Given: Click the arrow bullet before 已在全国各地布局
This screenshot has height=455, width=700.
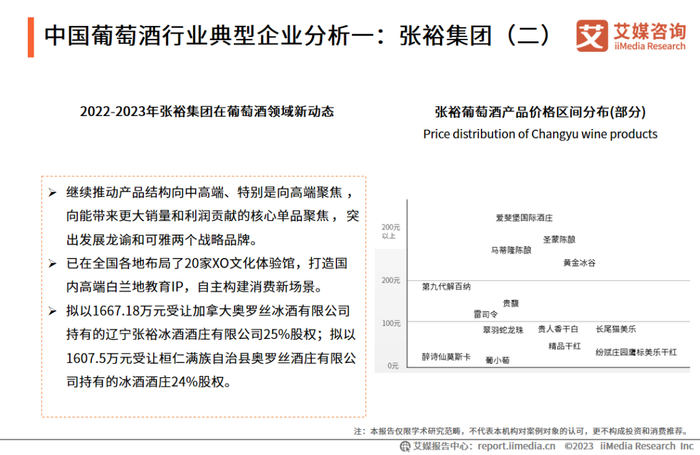Looking at the screenshot, I should [53, 263].
